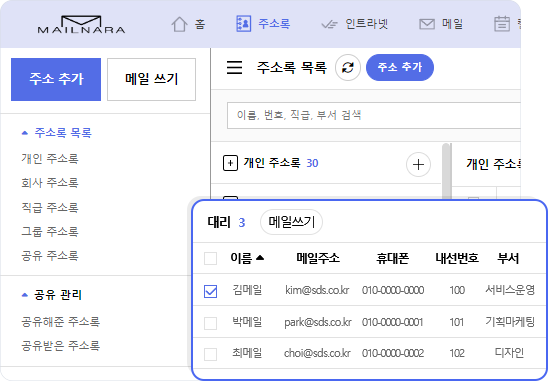Select the 주소록 address book icon

(244, 24)
